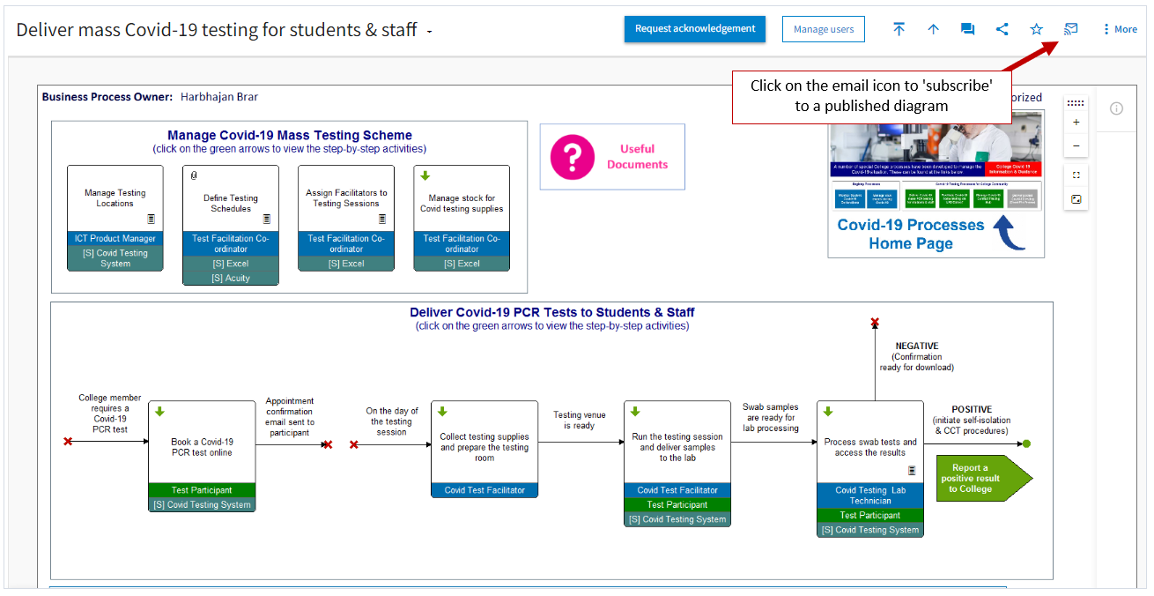Click the Request acknowledgement button
The height and width of the screenshot is (596, 1154).
click(695, 29)
